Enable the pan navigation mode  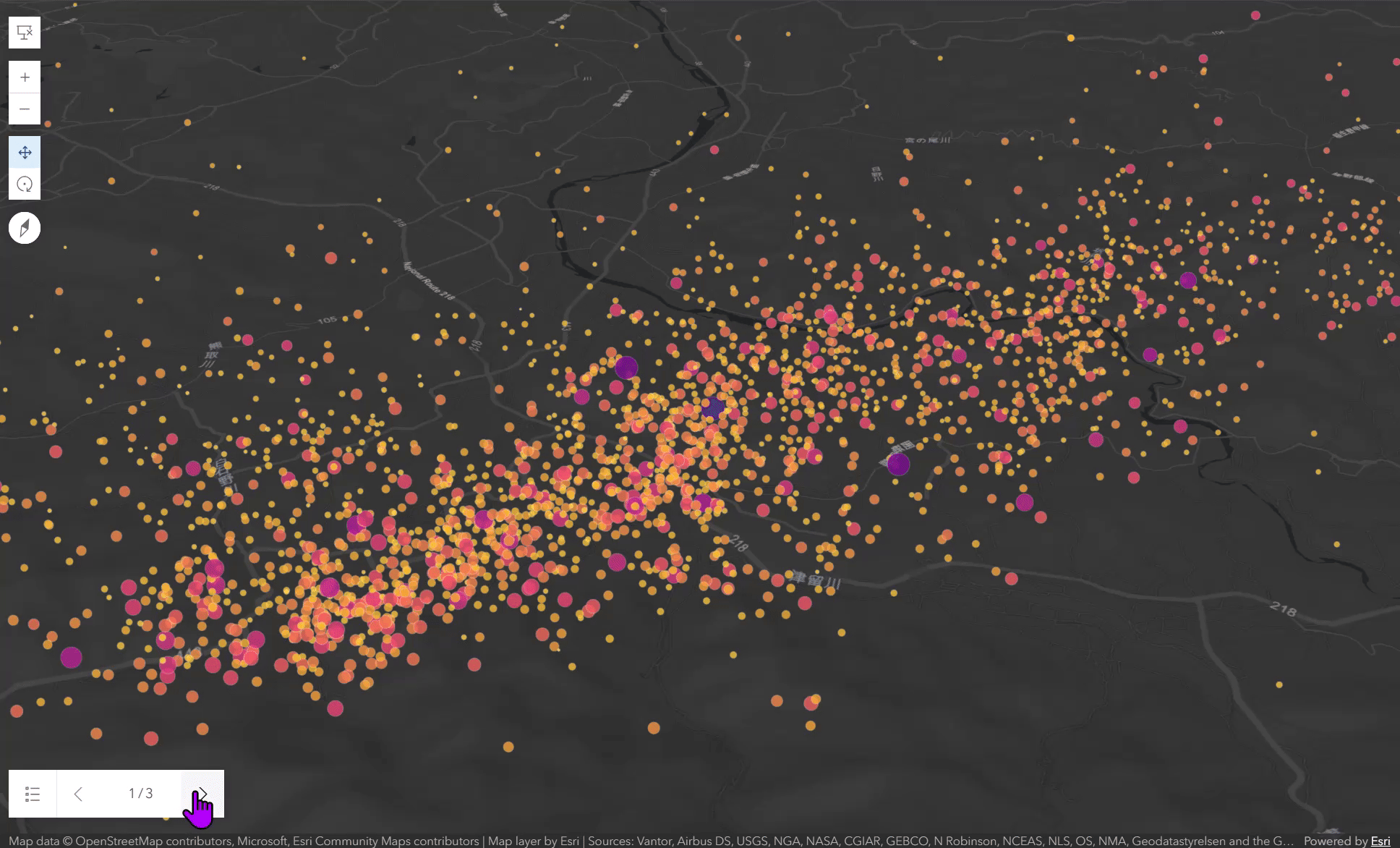click(25, 153)
